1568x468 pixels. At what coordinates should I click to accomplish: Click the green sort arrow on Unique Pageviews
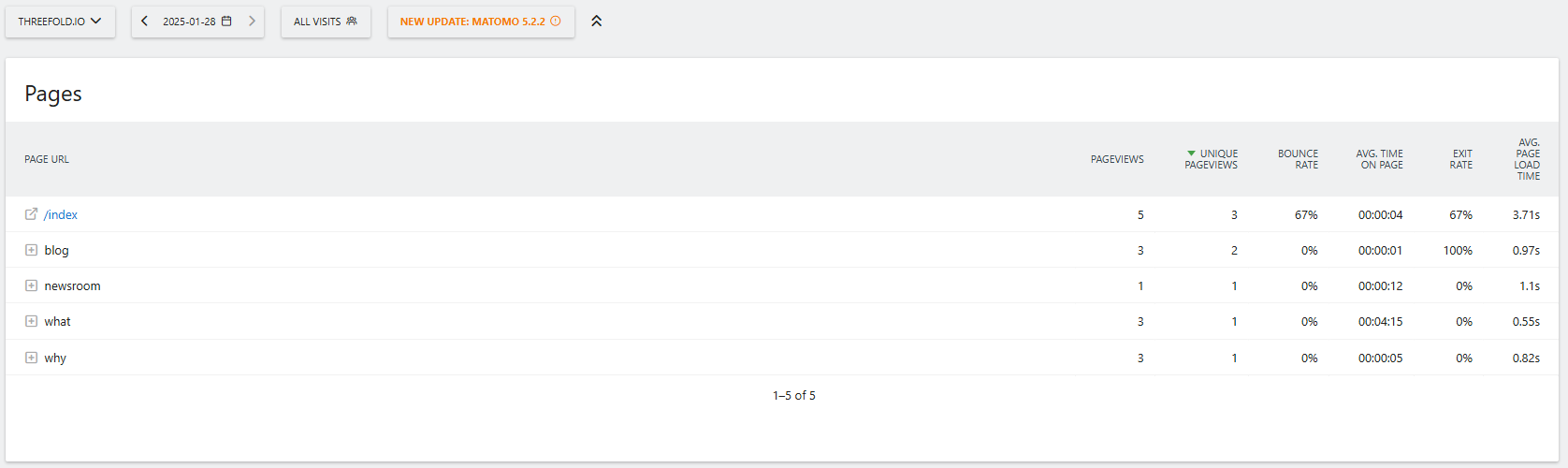(1191, 154)
